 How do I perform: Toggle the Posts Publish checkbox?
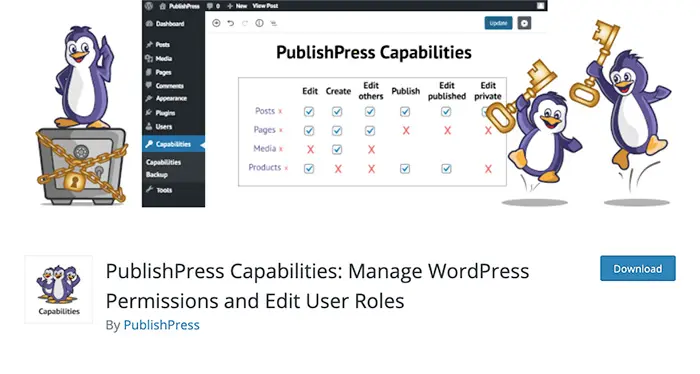pyautogui.click(x=405, y=112)
